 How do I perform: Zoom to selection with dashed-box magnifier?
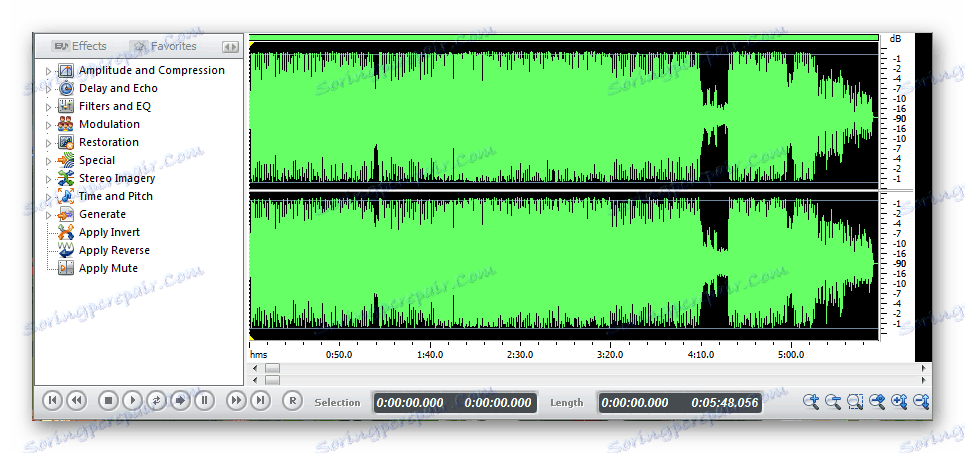click(x=855, y=402)
